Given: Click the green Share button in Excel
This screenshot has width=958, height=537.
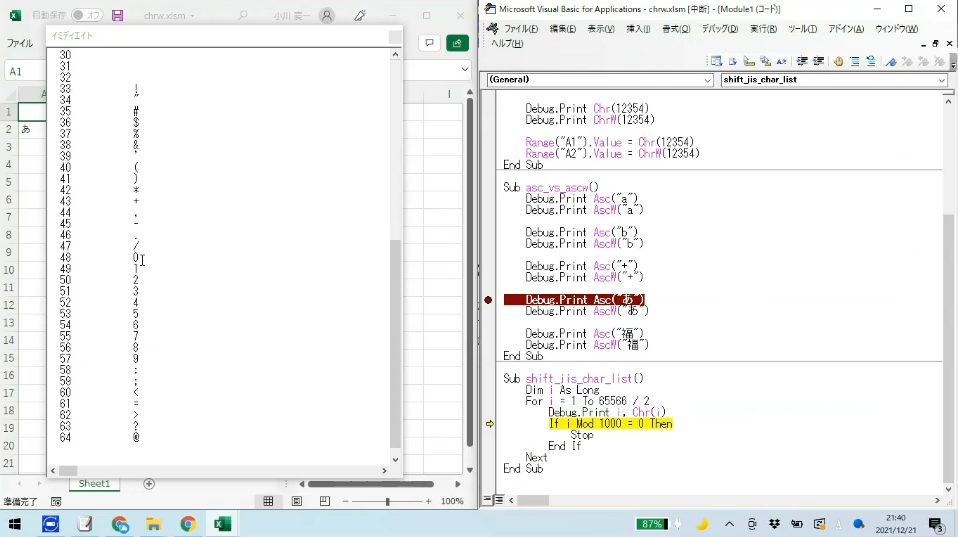Looking at the screenshot, I should pyautogui.click(x=457, y=43).
